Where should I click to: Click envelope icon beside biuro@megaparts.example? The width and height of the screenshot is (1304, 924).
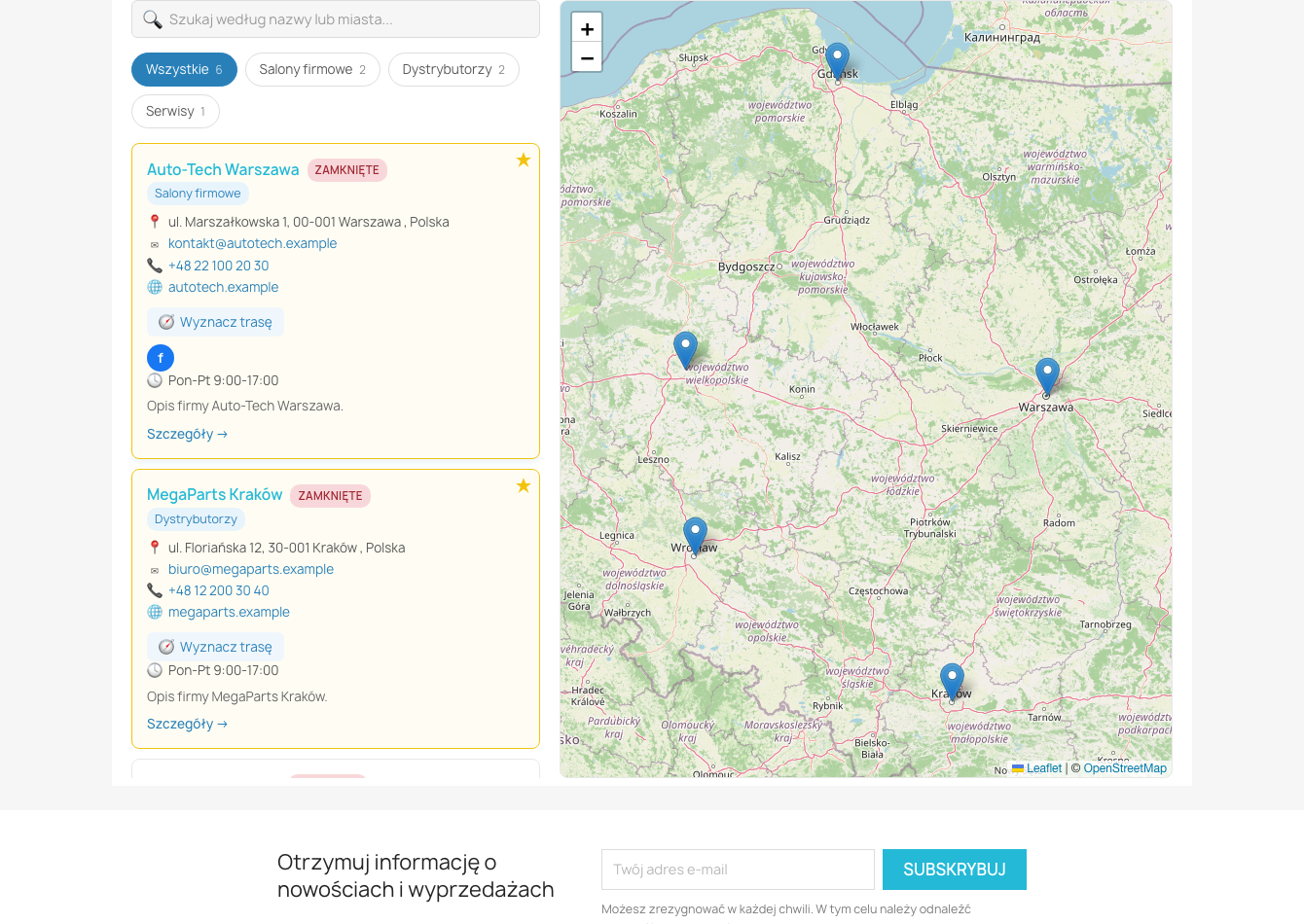pos(154,570)
